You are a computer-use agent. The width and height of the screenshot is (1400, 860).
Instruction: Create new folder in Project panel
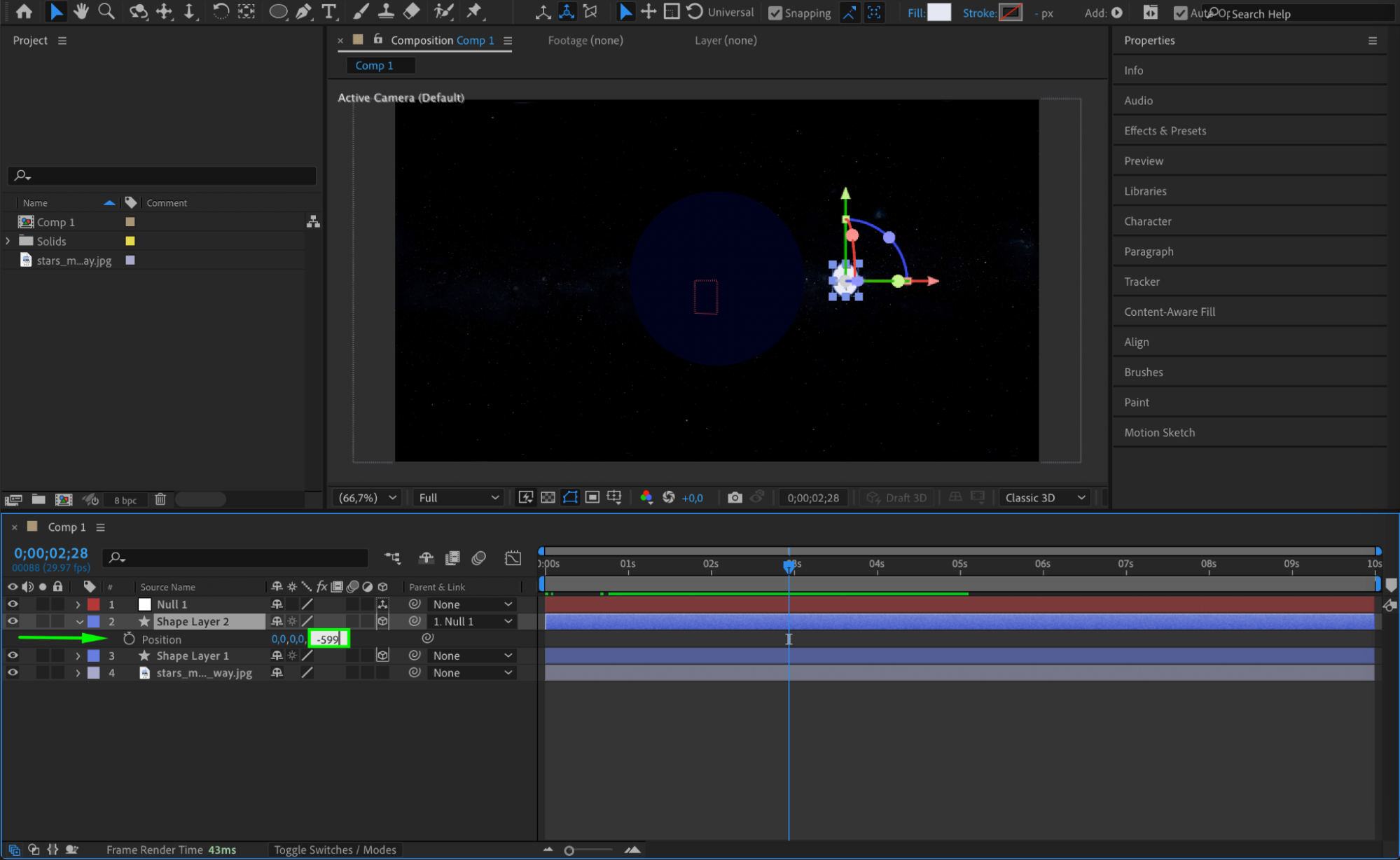click(x=39, y=499)
